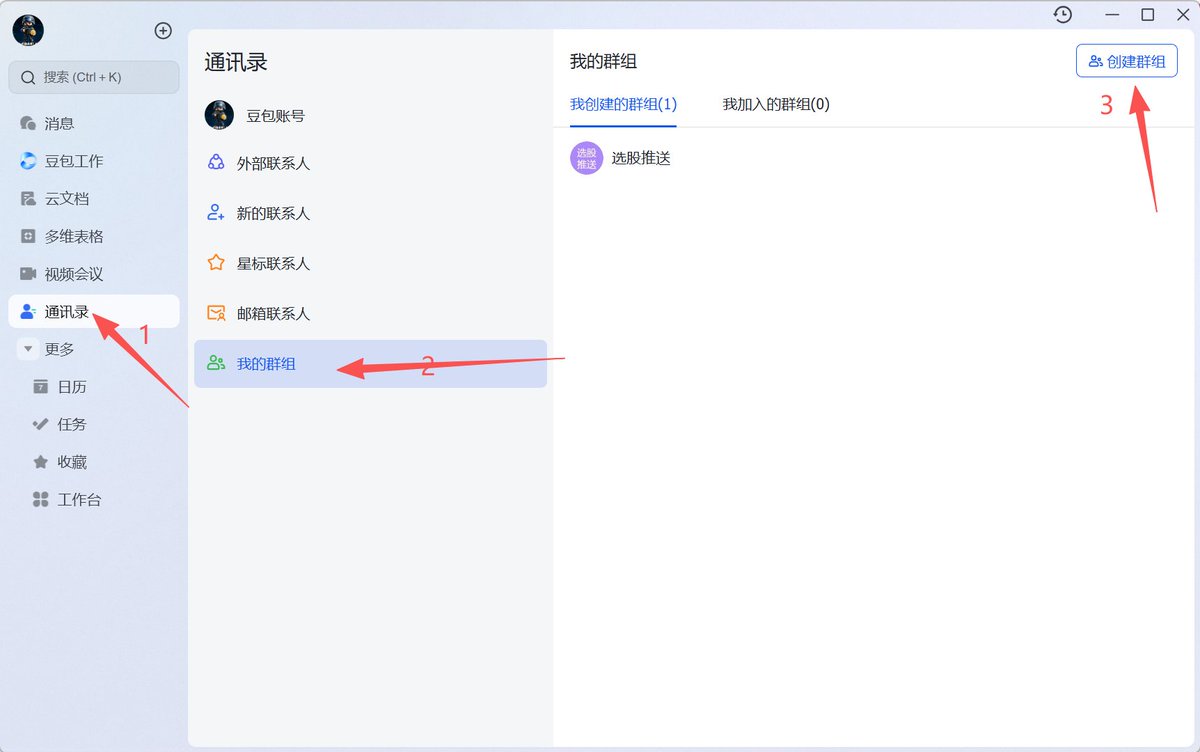Minimize the window

(x=1112, y=15)
